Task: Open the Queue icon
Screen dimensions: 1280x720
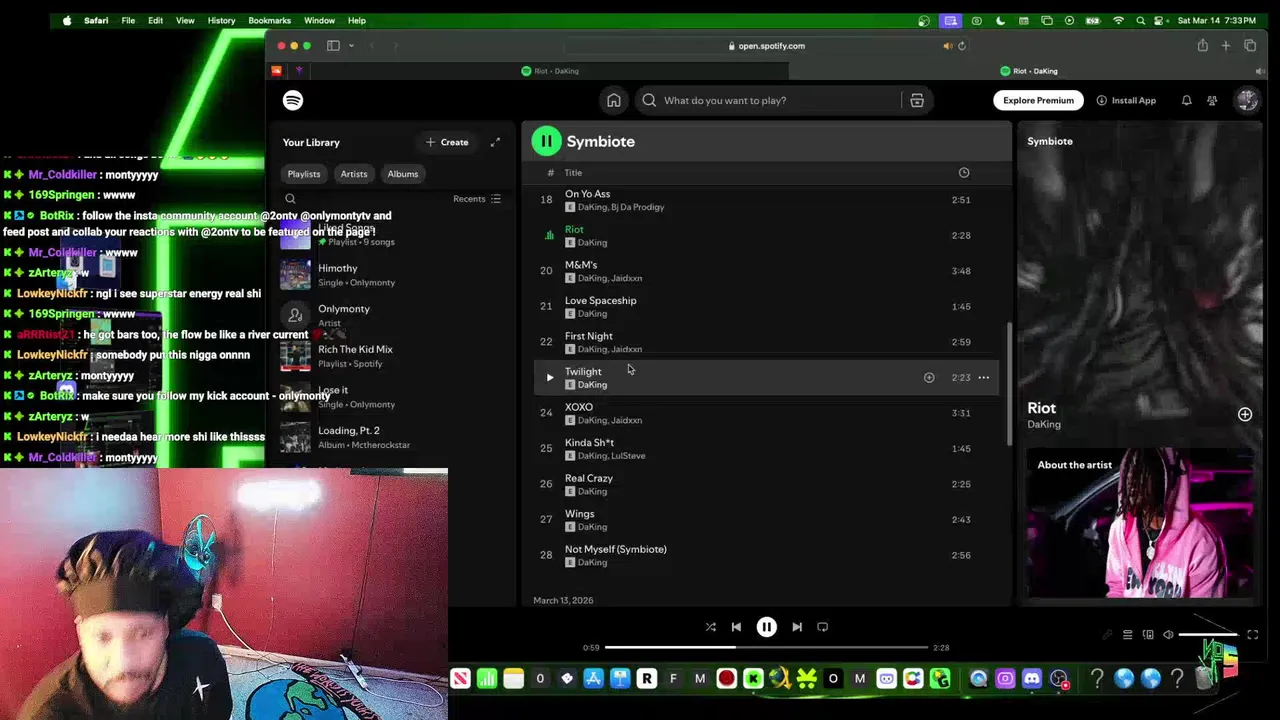Action: tap(1127, 635)
